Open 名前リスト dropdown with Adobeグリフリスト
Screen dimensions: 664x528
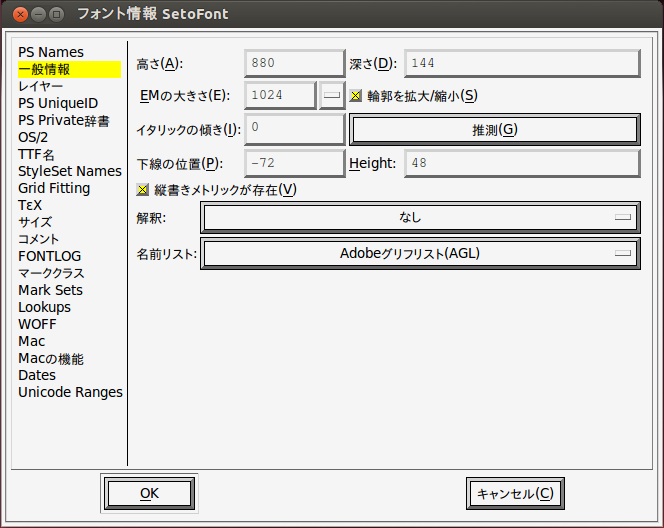click(420, 253)
